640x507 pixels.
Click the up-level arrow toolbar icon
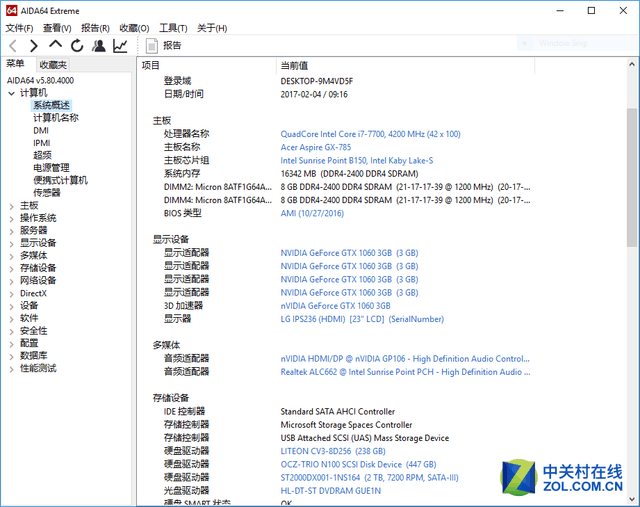coord(56,45)
